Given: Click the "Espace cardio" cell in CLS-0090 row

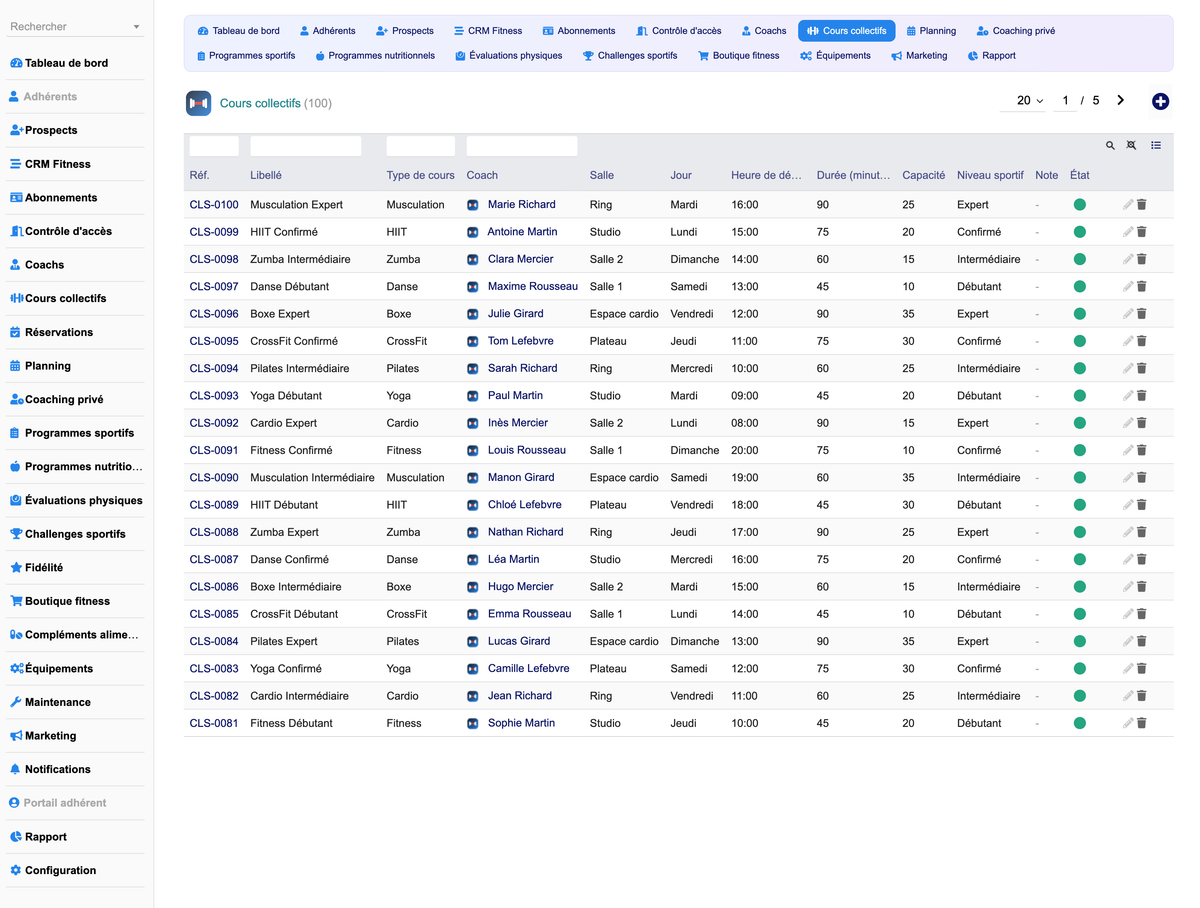Looking at the screenshot, I should point(624,478).
